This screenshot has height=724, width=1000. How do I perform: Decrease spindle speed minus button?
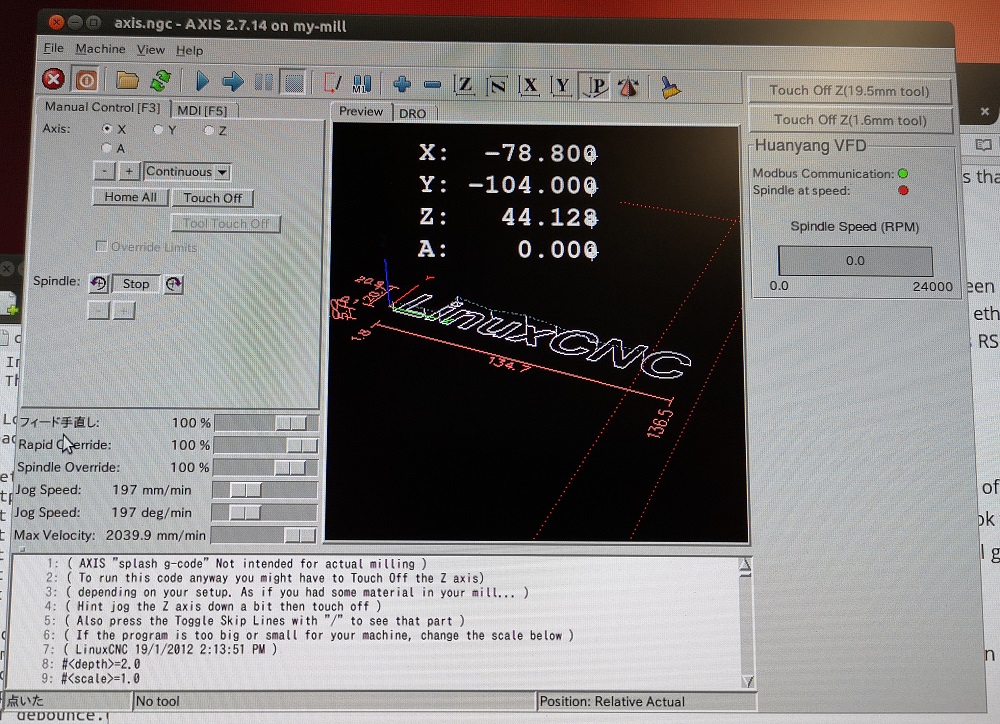(x=98, y=311)
